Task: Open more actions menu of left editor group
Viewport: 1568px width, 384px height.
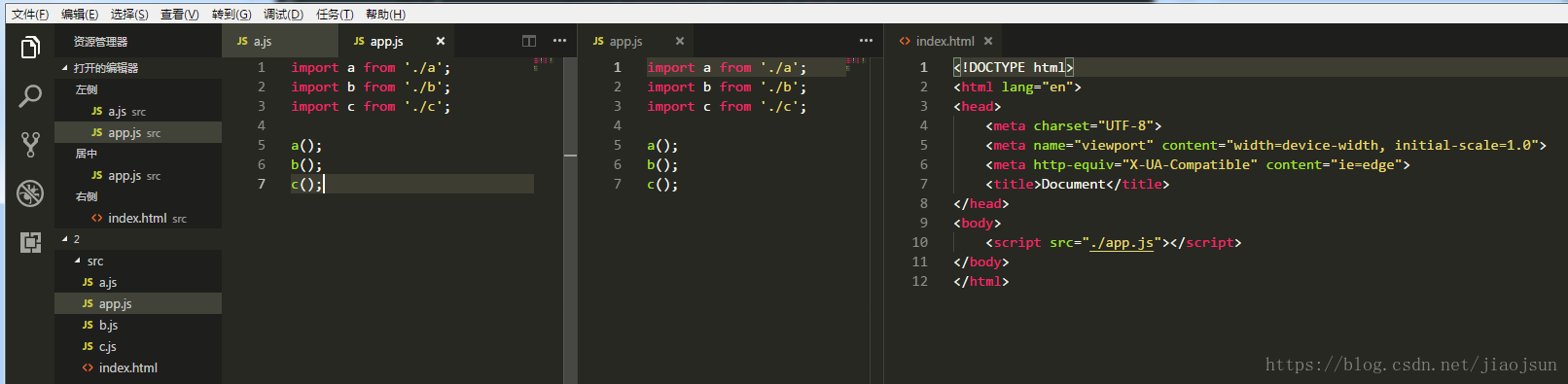Action: [559, 41]
